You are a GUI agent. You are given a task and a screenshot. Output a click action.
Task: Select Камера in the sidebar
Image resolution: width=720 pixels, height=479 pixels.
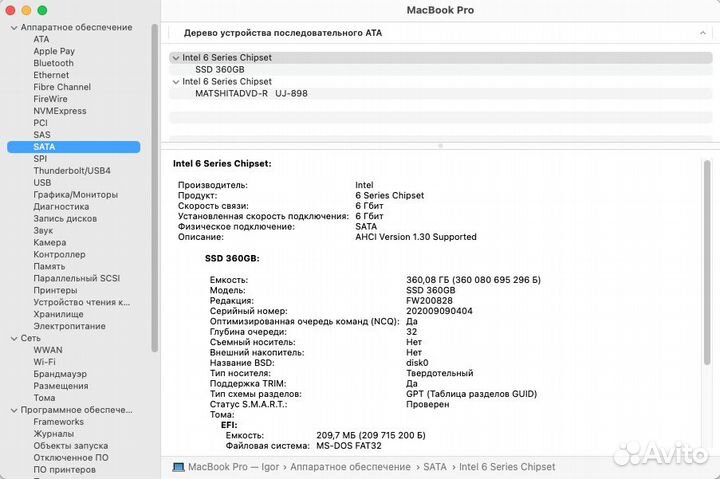(x=50, y=242)
